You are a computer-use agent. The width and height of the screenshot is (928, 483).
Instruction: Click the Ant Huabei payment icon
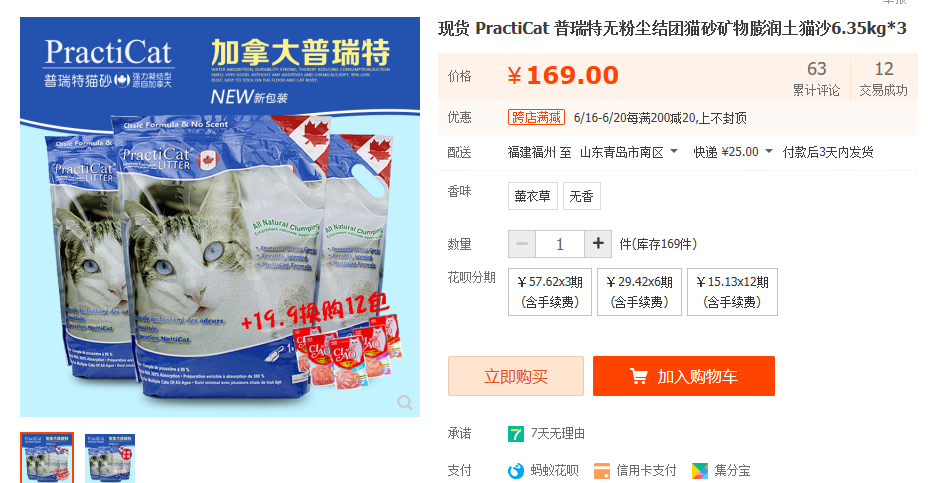[x=516, y=471]
